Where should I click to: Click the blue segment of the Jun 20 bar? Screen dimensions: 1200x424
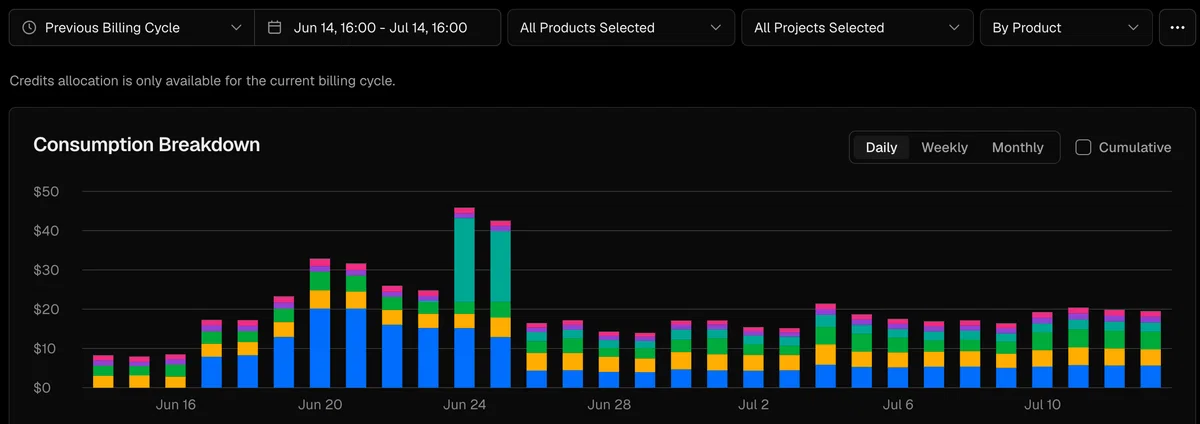pyautogui.click(x=320, y=348)
